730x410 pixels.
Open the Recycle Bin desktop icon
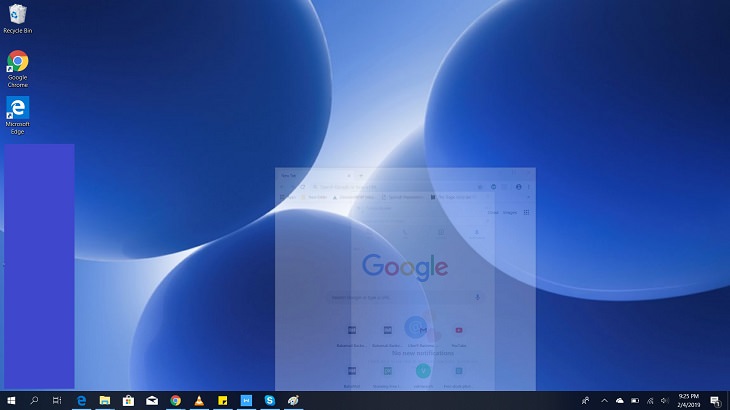[18, 19]
